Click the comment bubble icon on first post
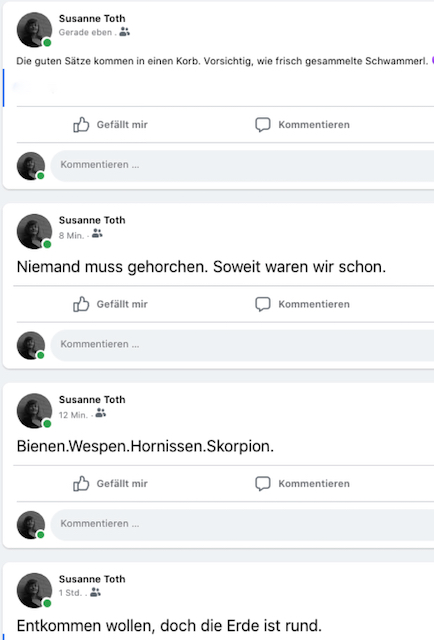The width and height of the screenshot is (434, 640). point(263,124)
